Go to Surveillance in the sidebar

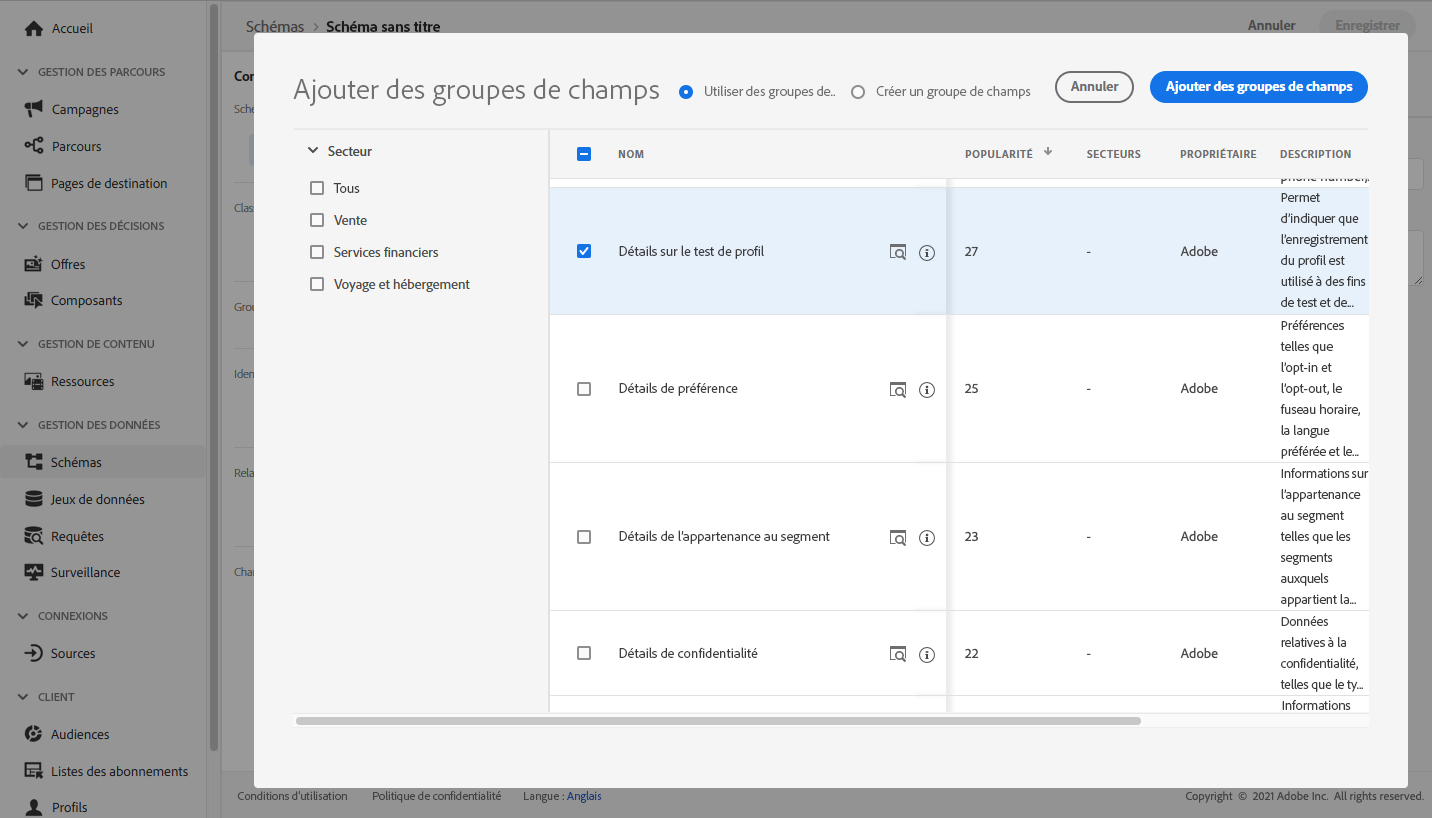coord(85,572)
